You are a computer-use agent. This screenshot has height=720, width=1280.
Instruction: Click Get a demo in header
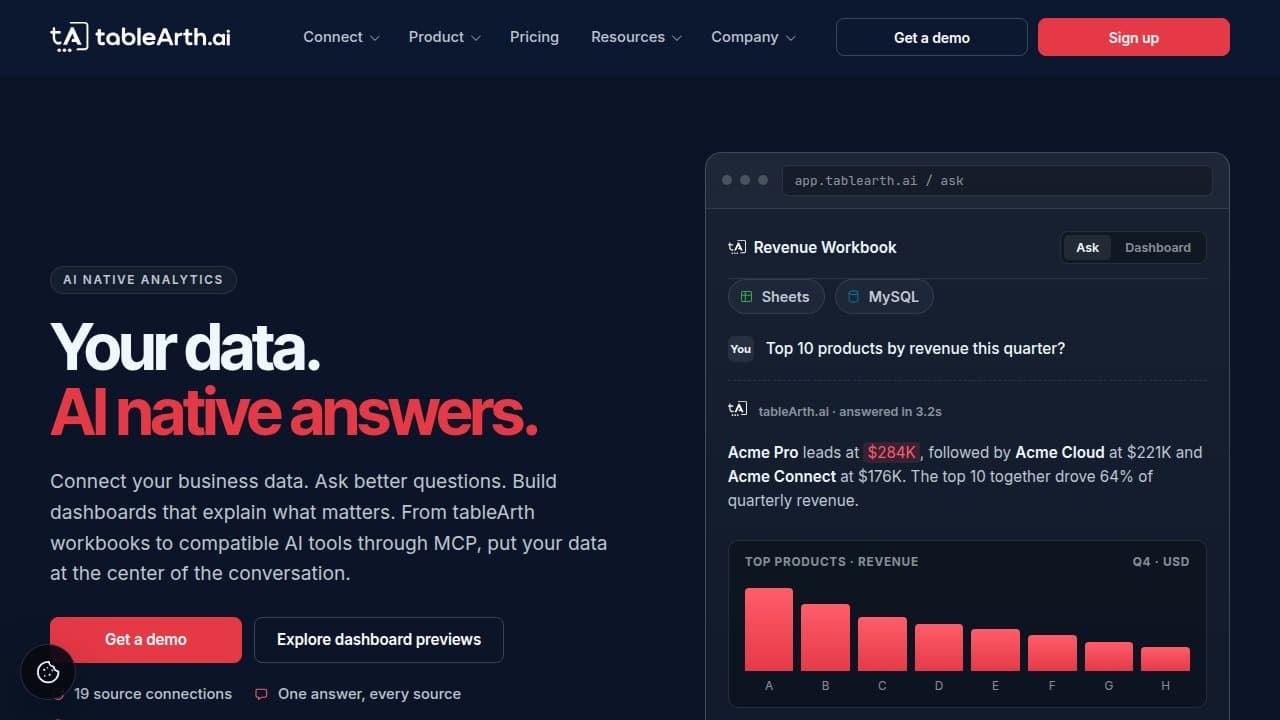932,37
